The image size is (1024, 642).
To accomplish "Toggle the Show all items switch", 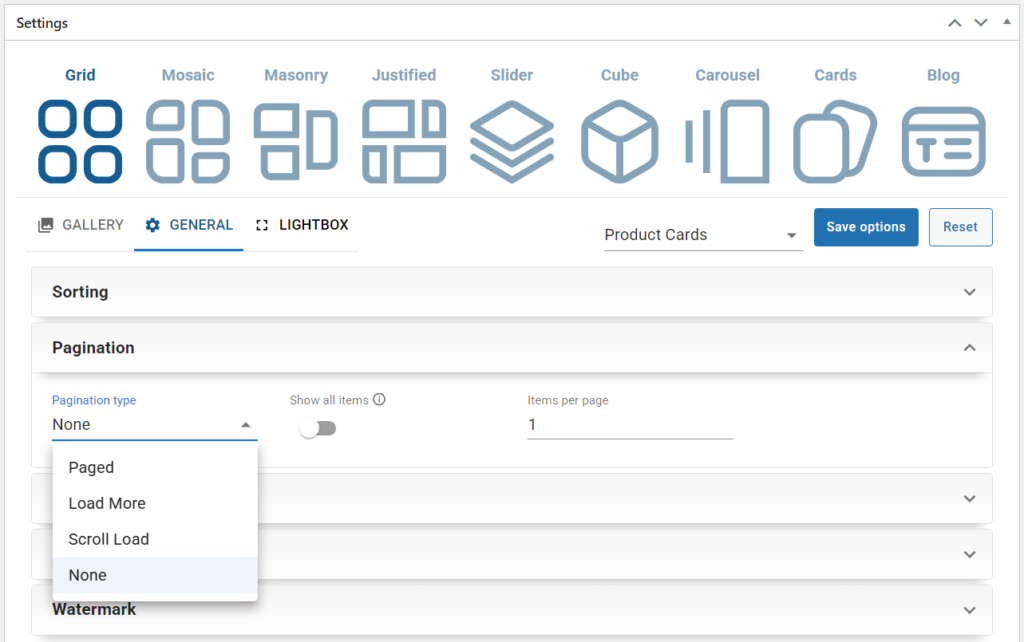I will point(318,429).
